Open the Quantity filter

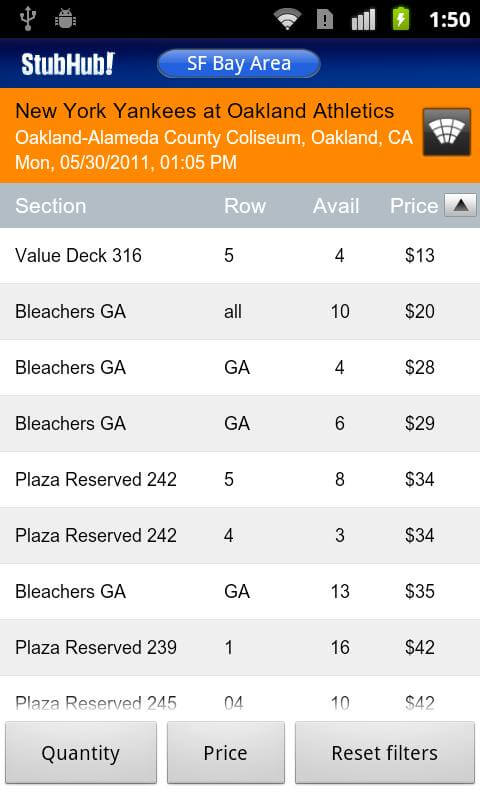(x=81, y=753)
